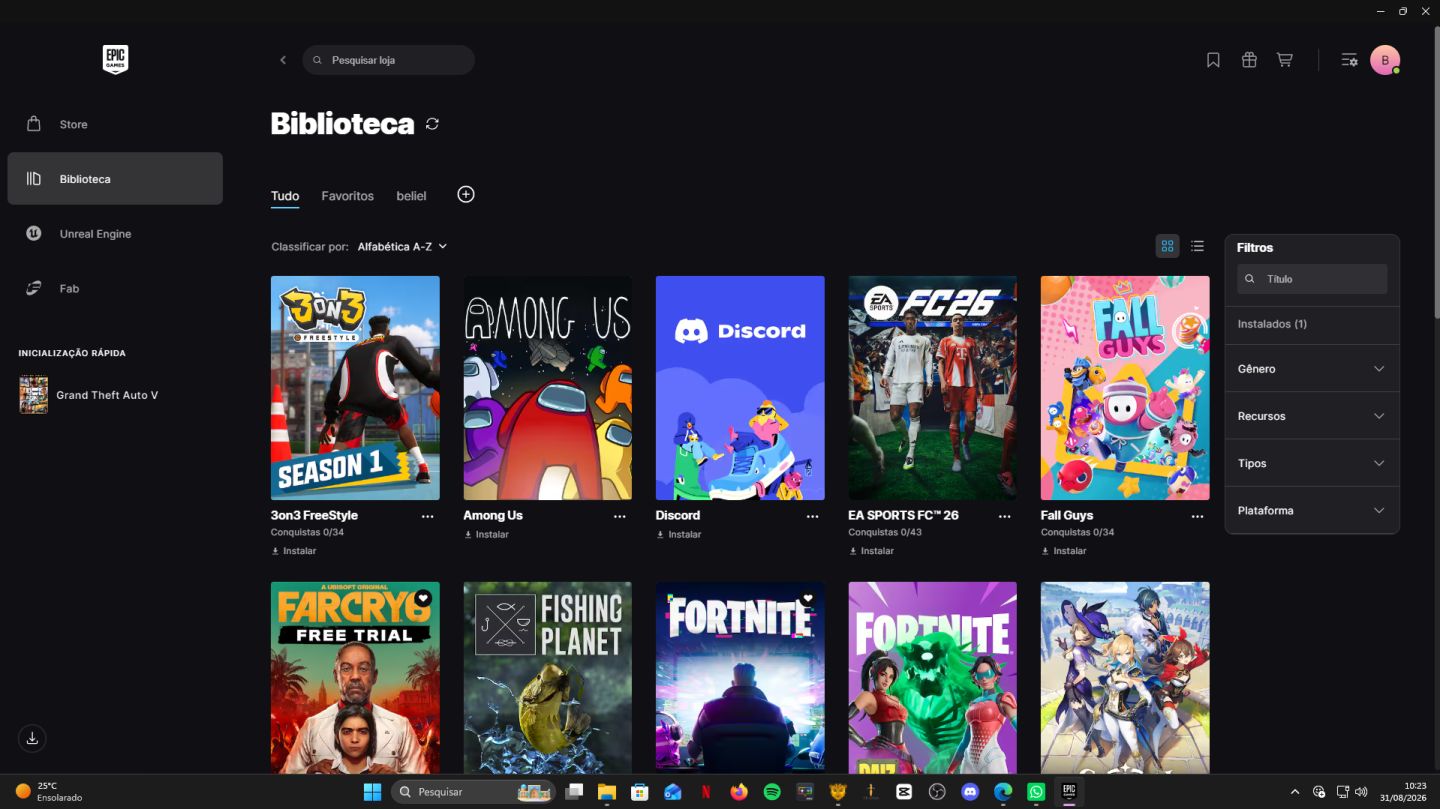Open options menu for 3on3 FreeStyle
The image size is (1440, 809).
click(428, 516)
